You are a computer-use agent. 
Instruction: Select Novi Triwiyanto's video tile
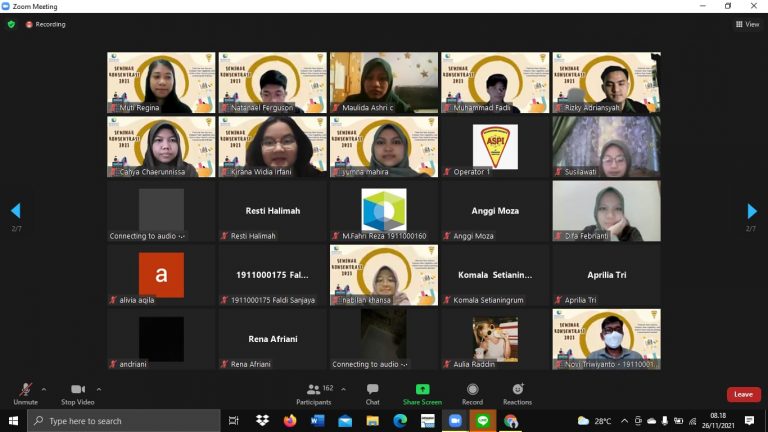pos(606,339)
